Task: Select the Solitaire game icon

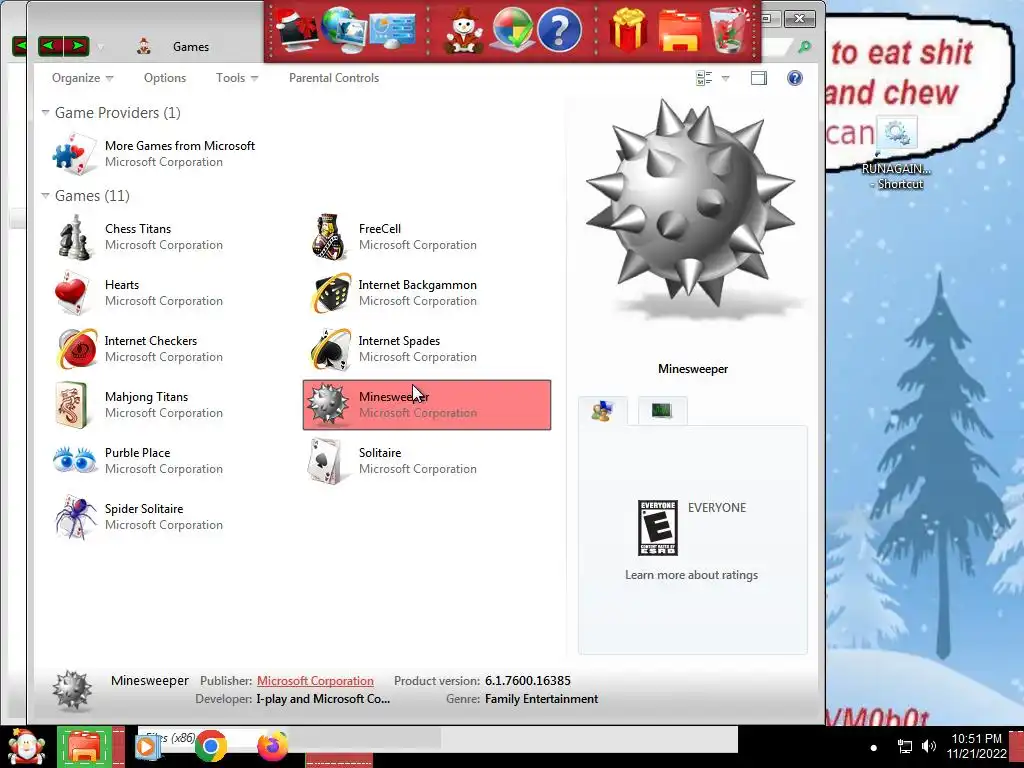Action: point(325,461)
